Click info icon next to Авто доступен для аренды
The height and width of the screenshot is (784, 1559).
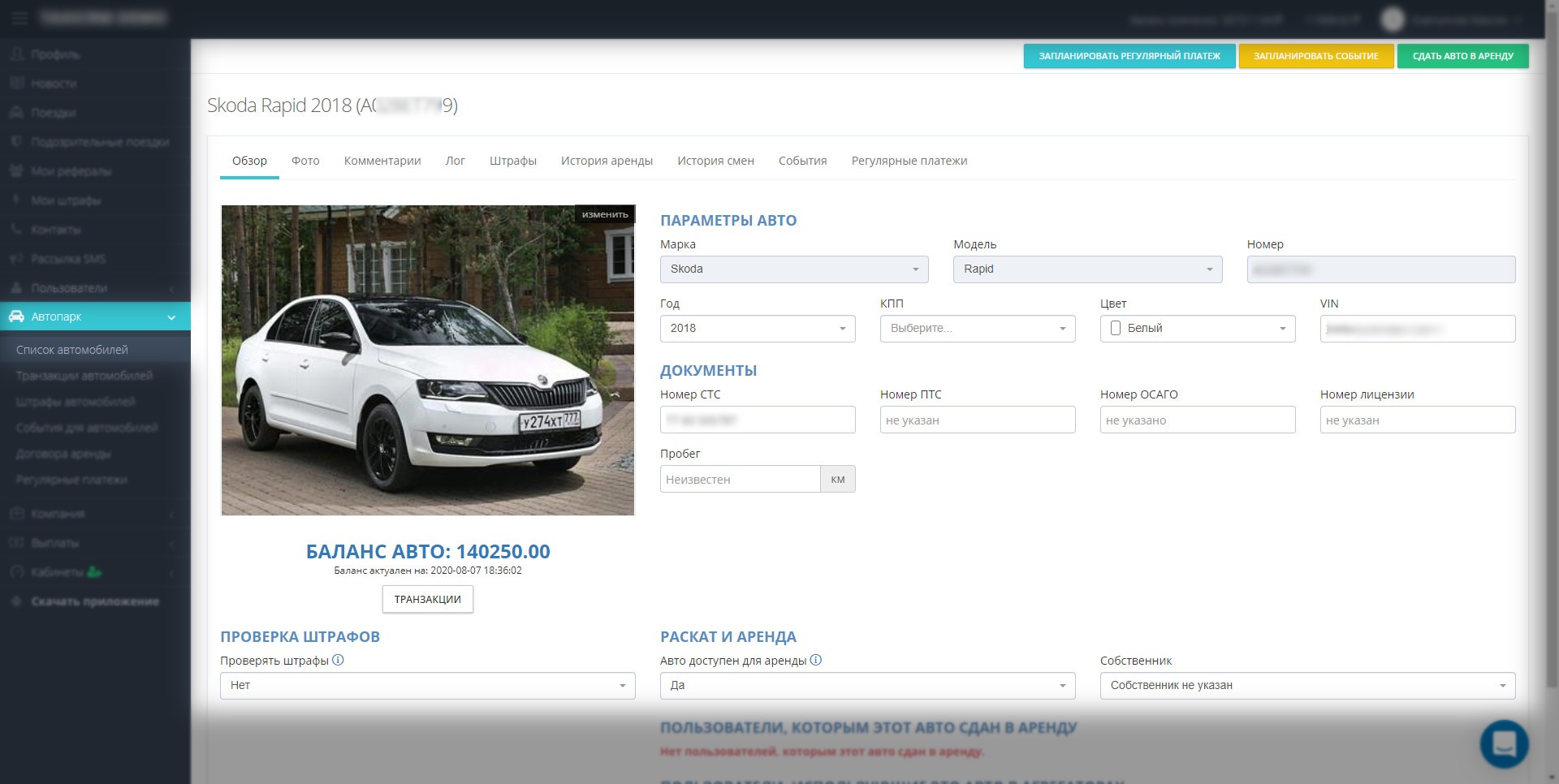[816, 660]
